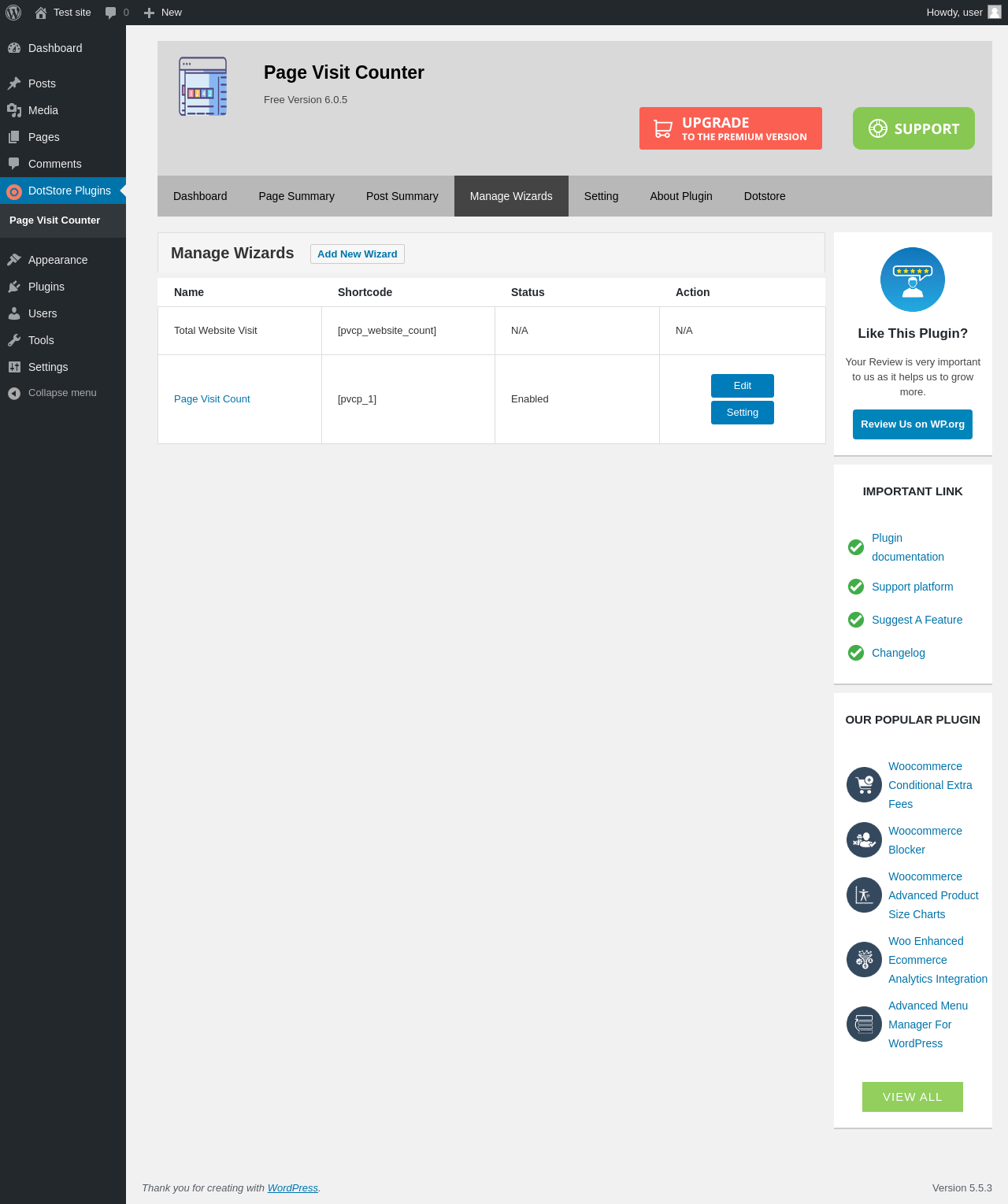This screenshot has width=1008, height=1204.
Task: Open Setting for Page Visit Count wizard
Action: pyautogui.click(x=743, y=413)
